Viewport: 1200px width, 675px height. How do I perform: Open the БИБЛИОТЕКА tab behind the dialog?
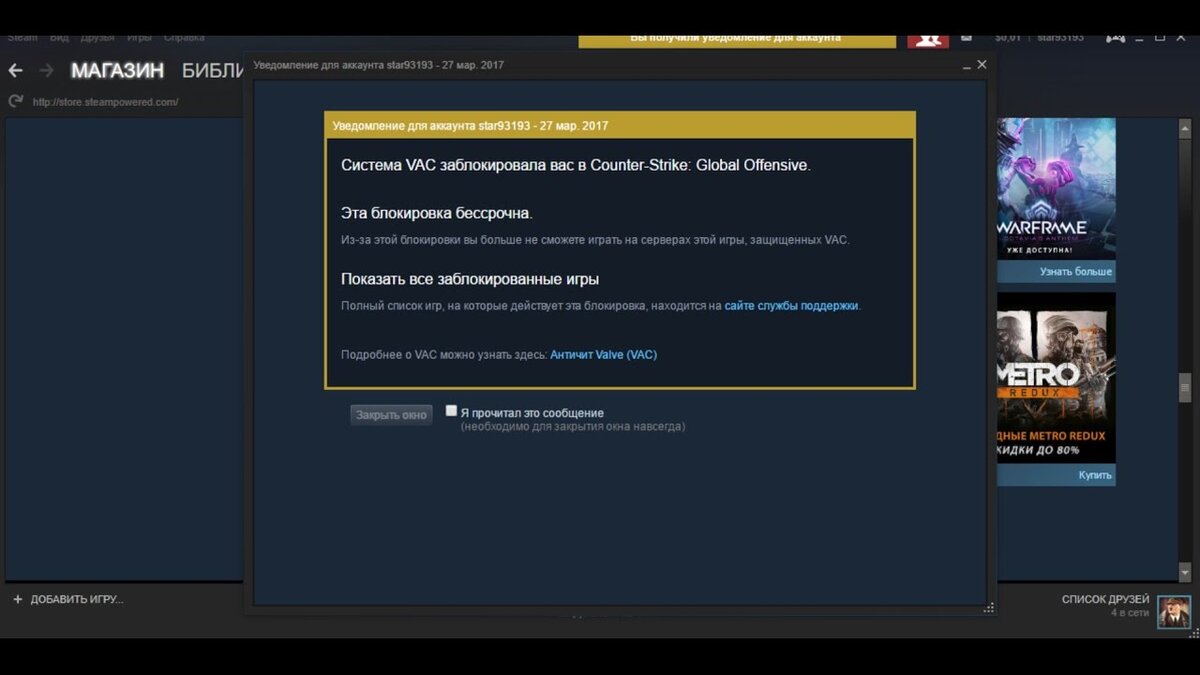[213, 71]
